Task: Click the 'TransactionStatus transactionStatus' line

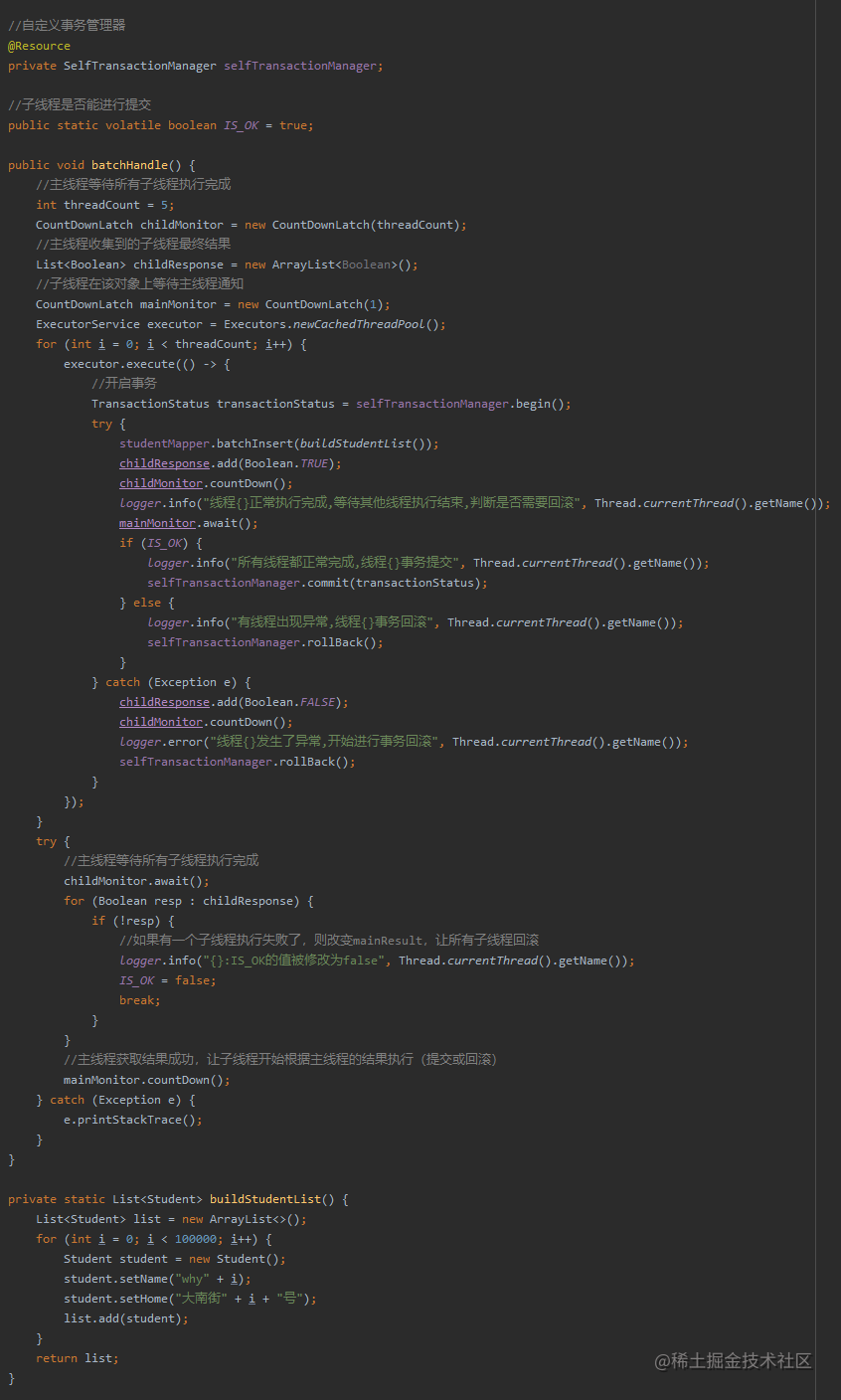Action: pyautogui.click(x=331, y=404)
